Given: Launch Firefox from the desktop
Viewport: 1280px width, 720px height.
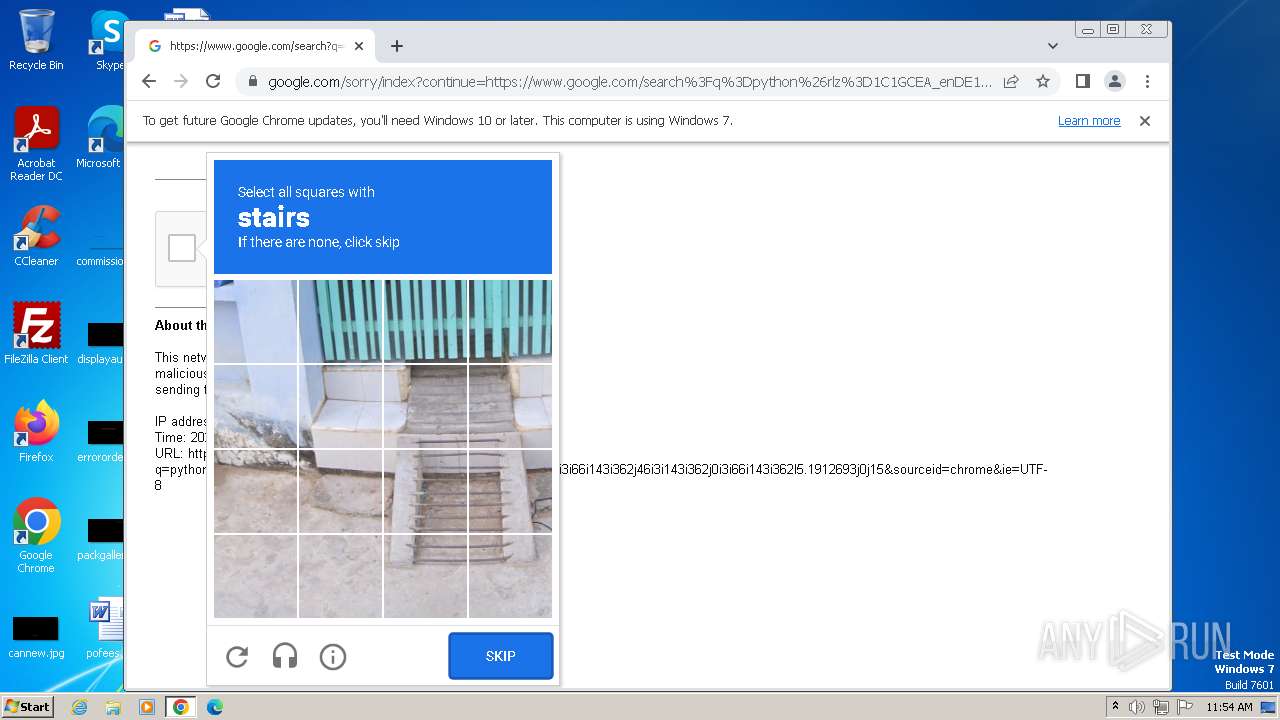Looking at the screenshot, I should [36, 431].
